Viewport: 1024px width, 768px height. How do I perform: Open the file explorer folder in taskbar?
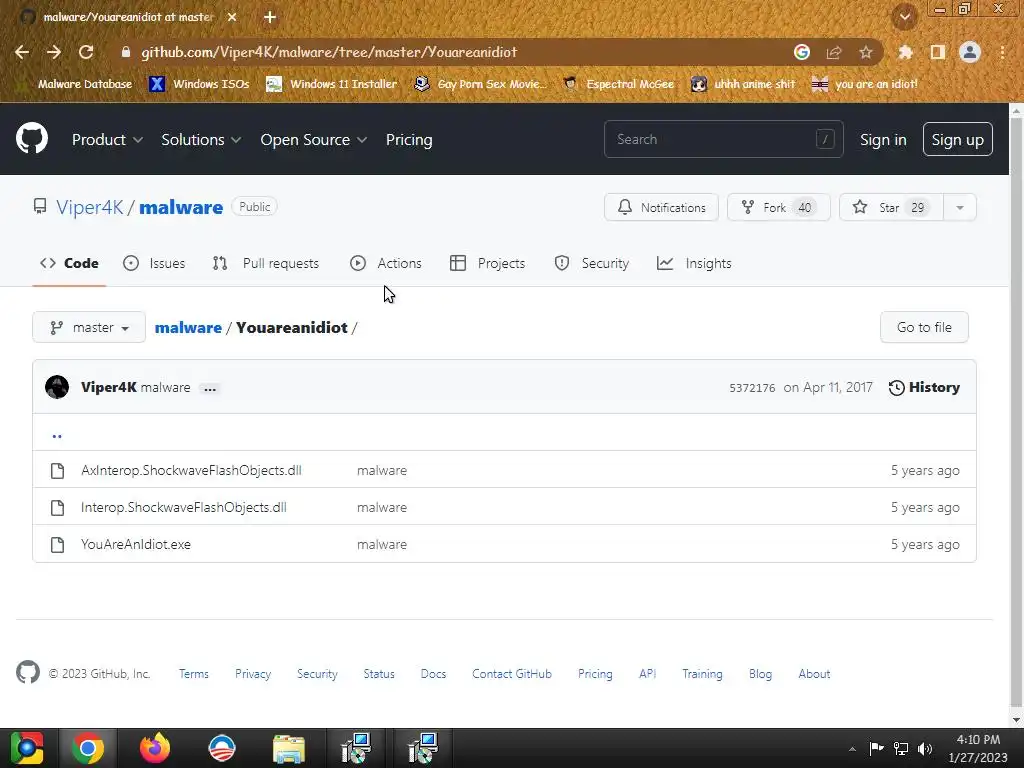pyautogui.click(x=289, y=748)
